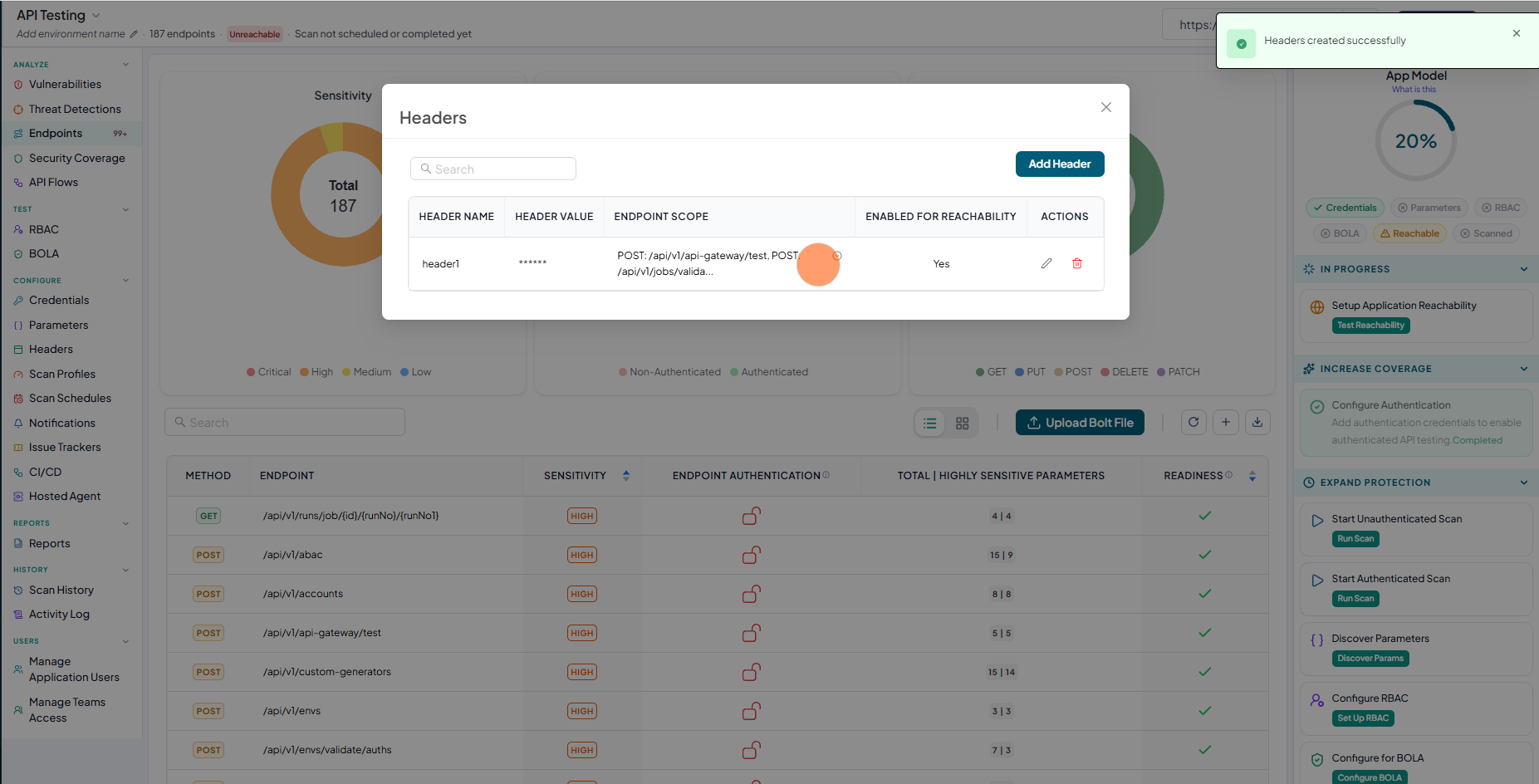Image resolution: width=1539 pixels, height=784 pixels.
Task: Open Scan Profiles in the sidebar
Action: [62, 374]
